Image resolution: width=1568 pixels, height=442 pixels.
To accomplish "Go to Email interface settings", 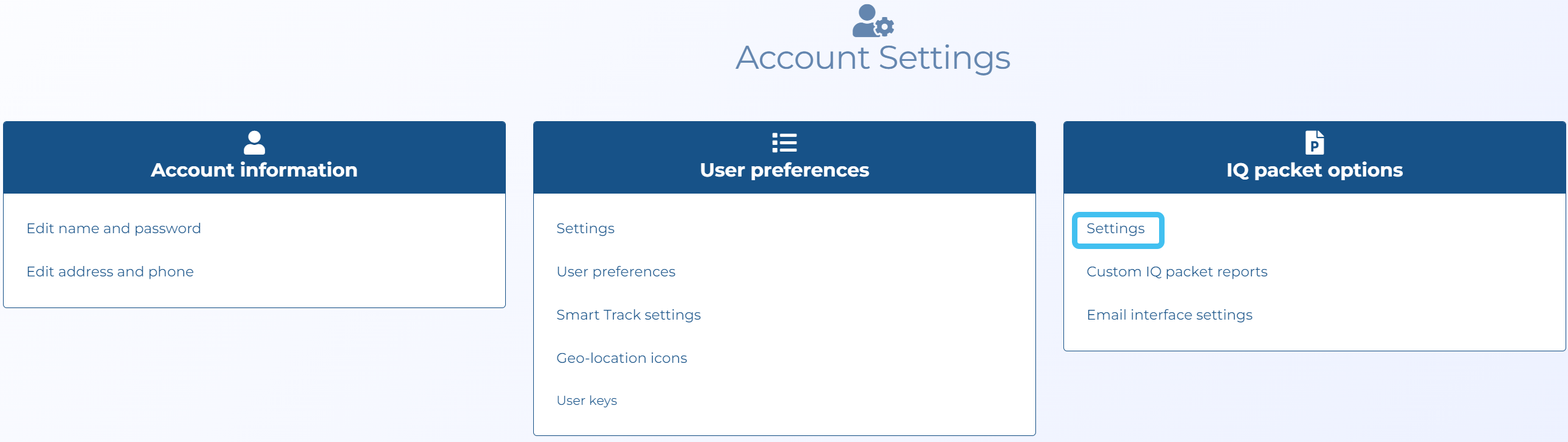I will click(x=1169, y=315).
